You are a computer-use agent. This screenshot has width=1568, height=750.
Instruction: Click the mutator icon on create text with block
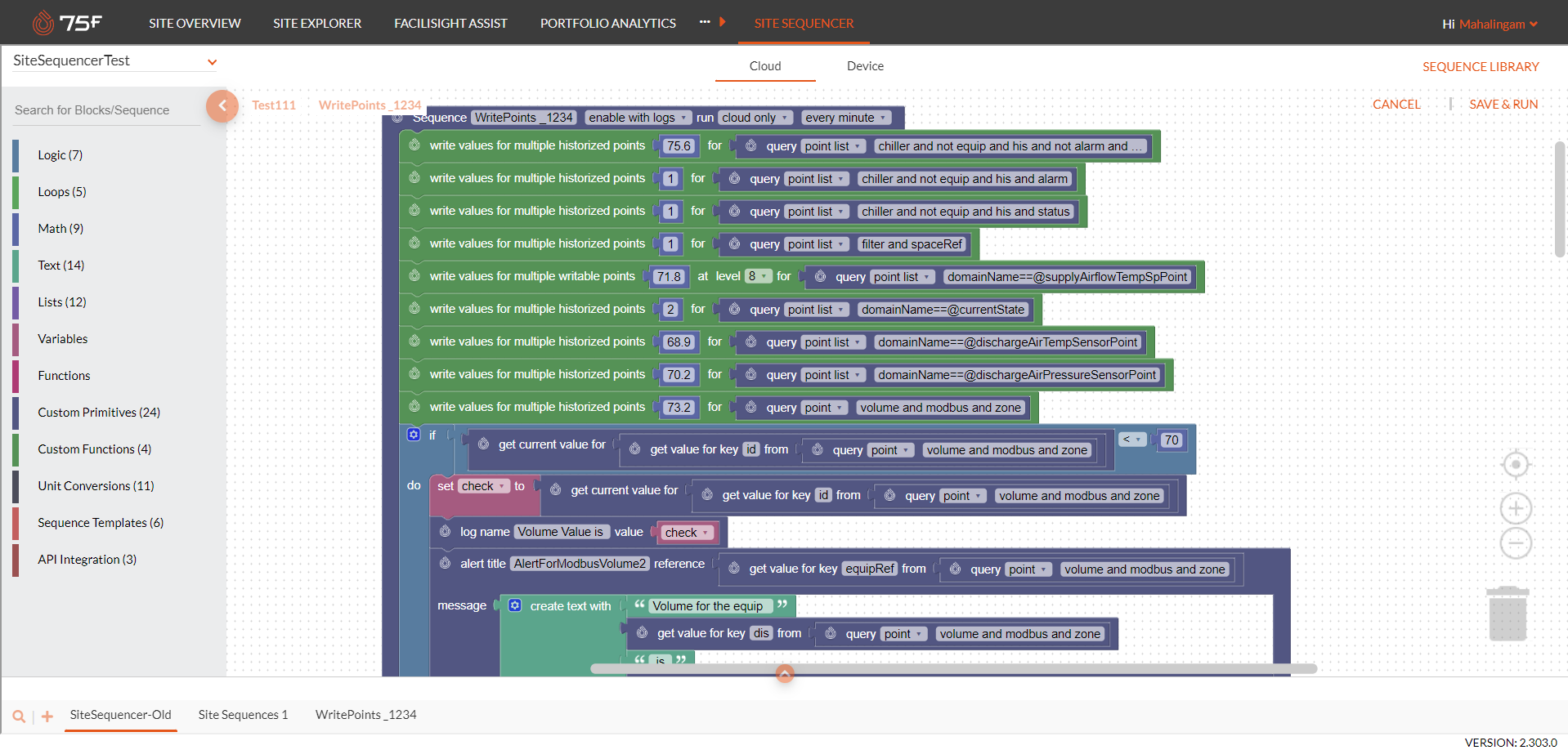coord(515,605)
